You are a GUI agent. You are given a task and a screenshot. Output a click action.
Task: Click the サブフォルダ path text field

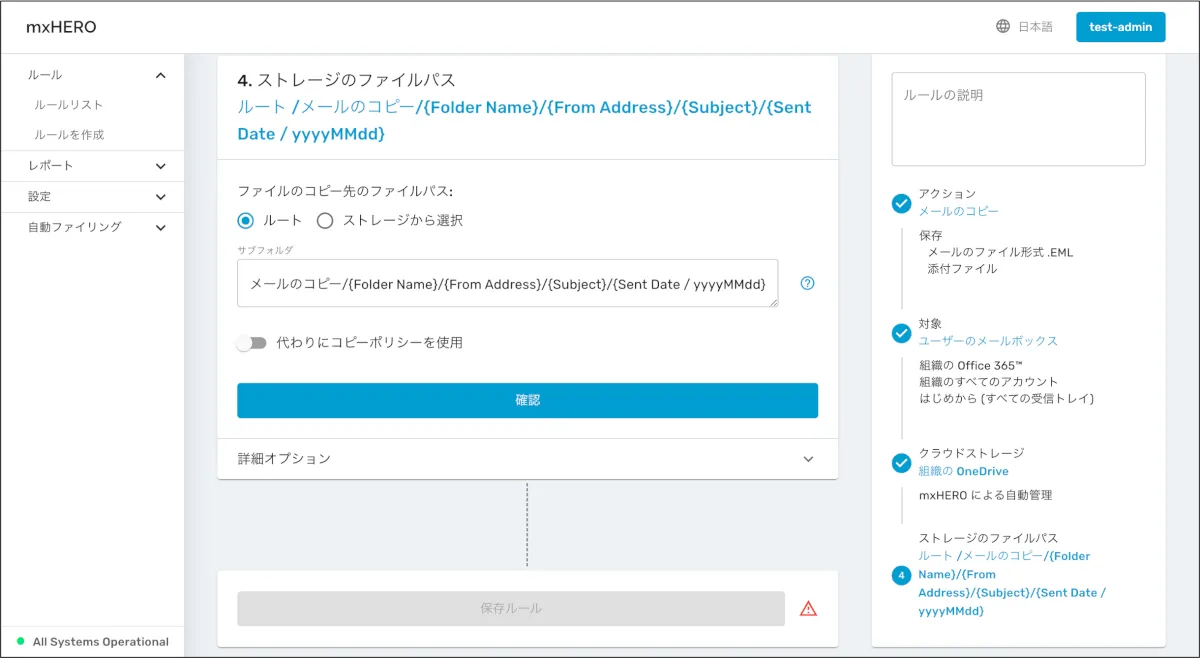507,284
